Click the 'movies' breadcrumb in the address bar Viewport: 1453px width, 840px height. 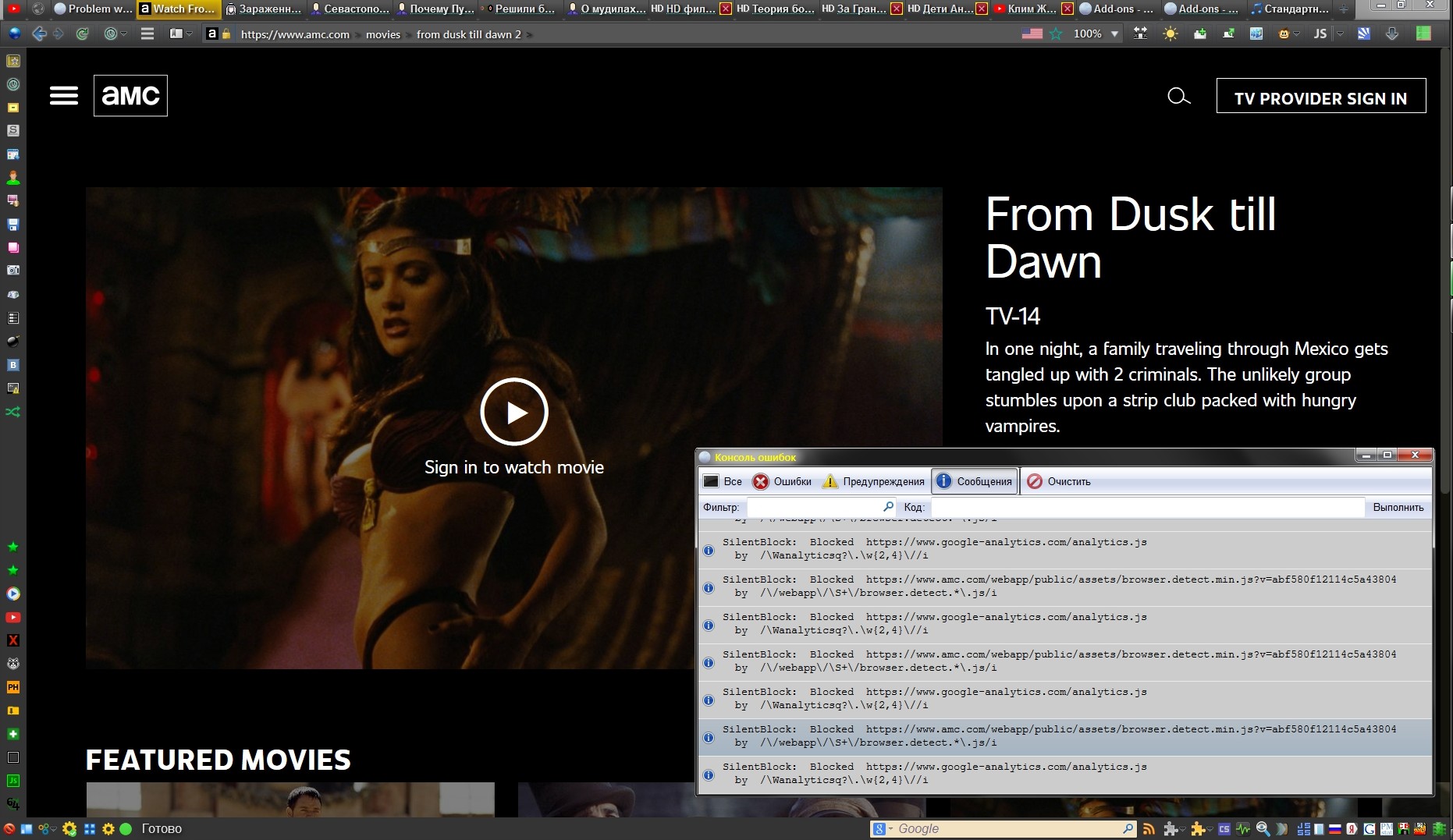click(x=383, y=34)
